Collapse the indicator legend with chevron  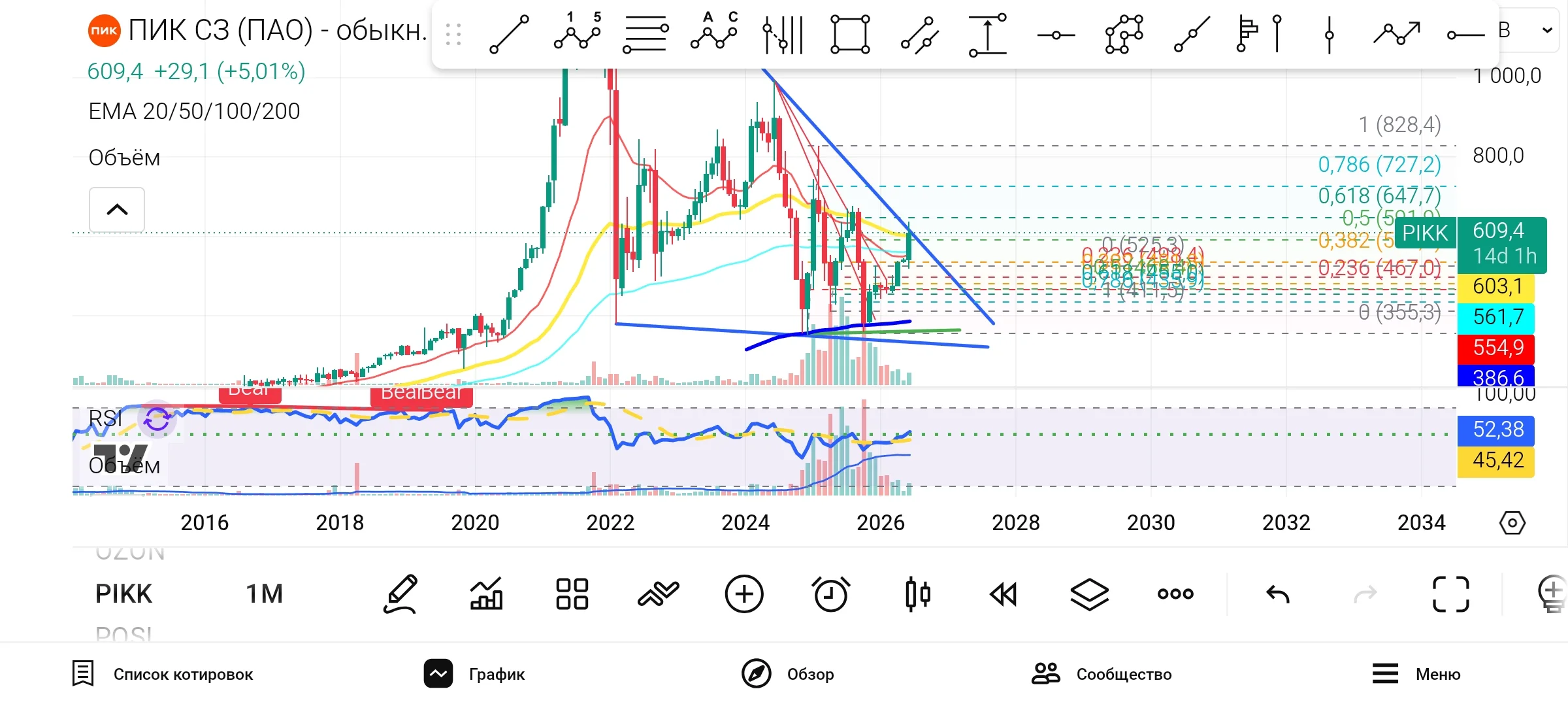117,210
